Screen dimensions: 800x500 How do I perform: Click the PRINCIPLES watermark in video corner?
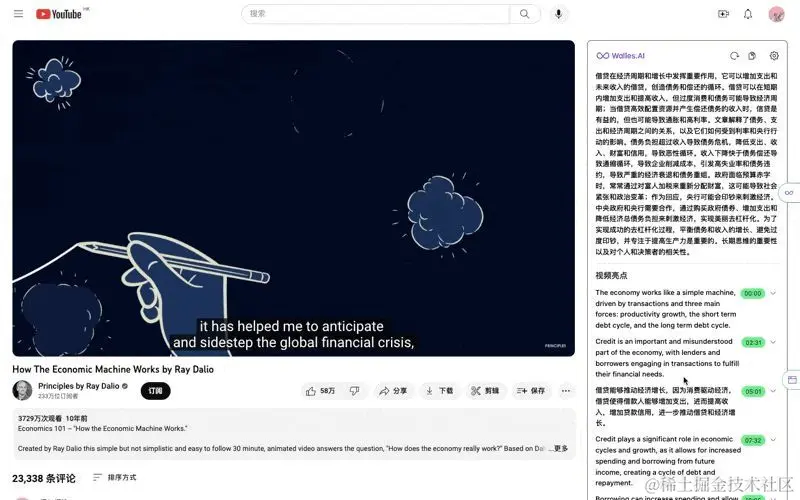pyautogui.click(x=555, y=346)
